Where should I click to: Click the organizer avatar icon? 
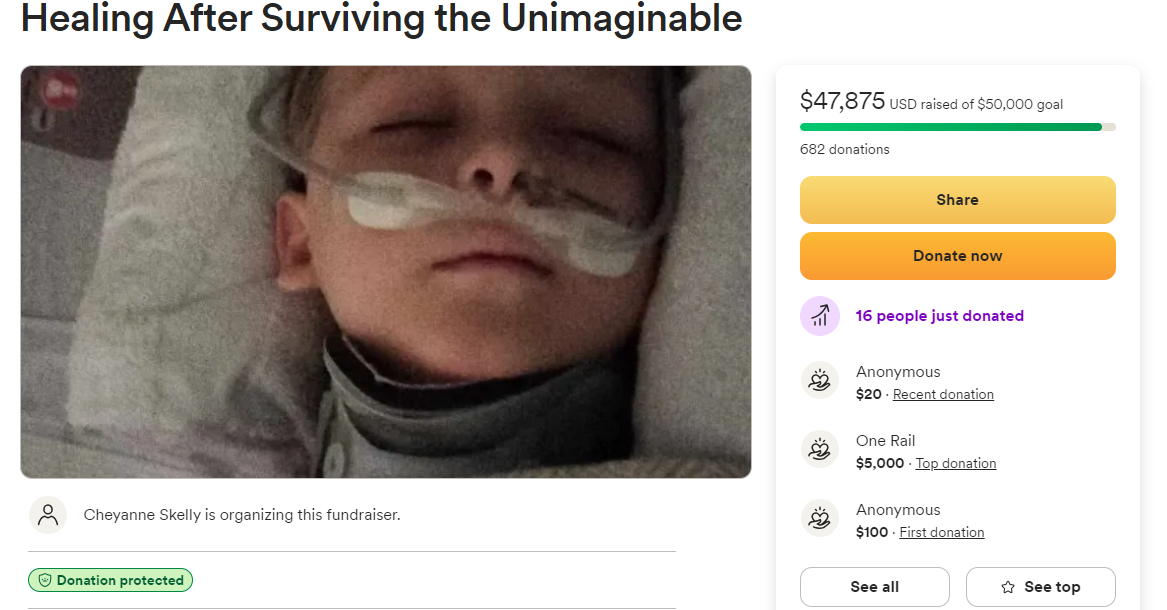click(x=47, y=515)
